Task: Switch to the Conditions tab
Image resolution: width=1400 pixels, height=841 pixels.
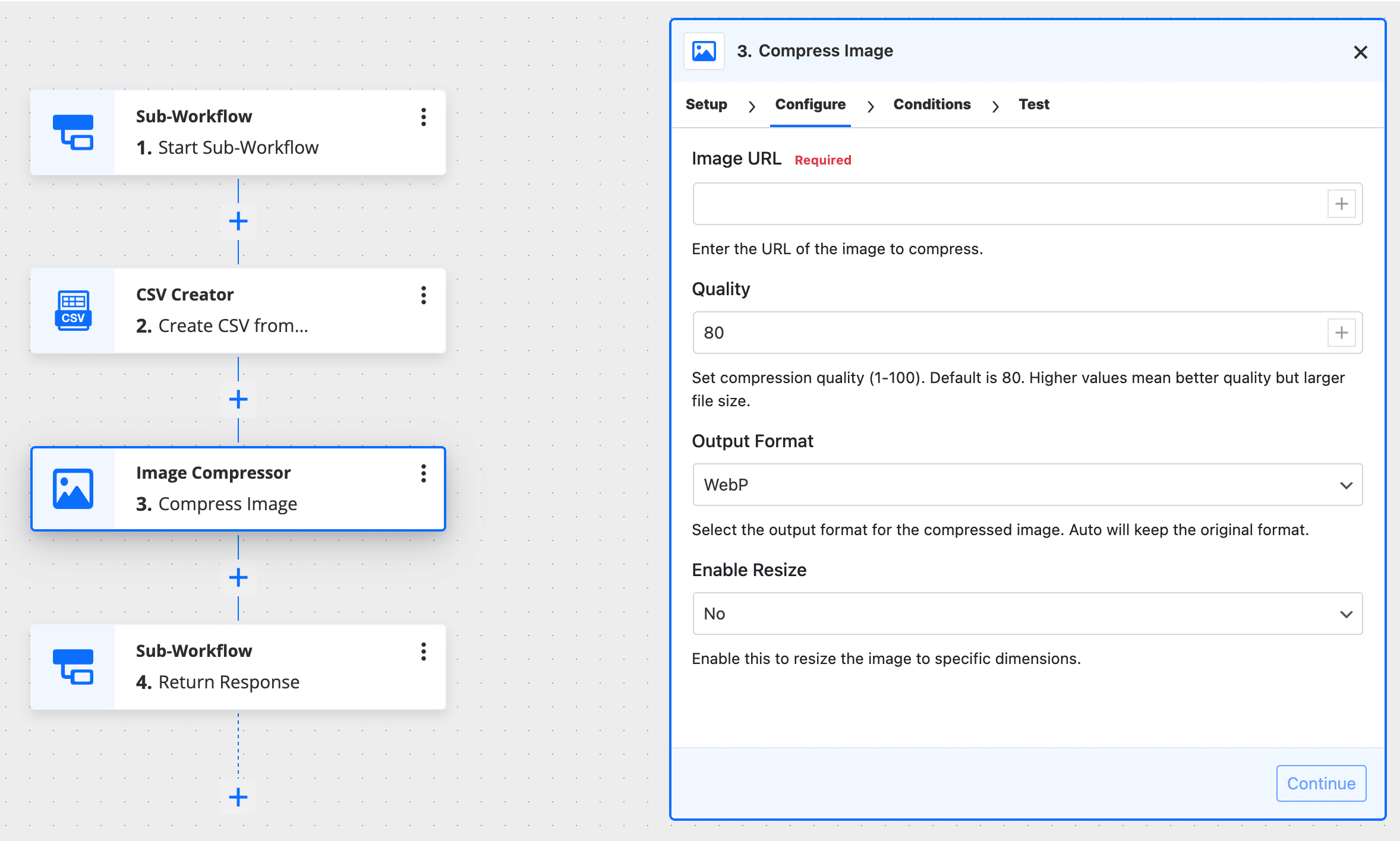Action: click(931, 105)
